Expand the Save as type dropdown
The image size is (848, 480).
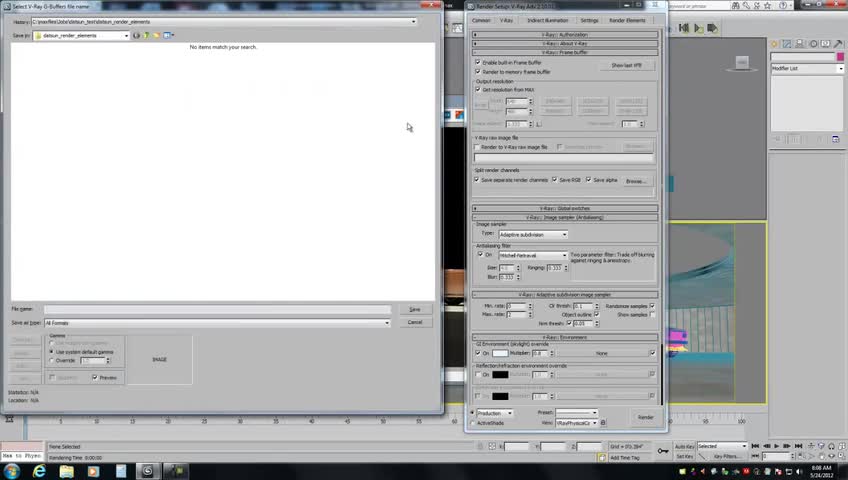coord(217,323)
